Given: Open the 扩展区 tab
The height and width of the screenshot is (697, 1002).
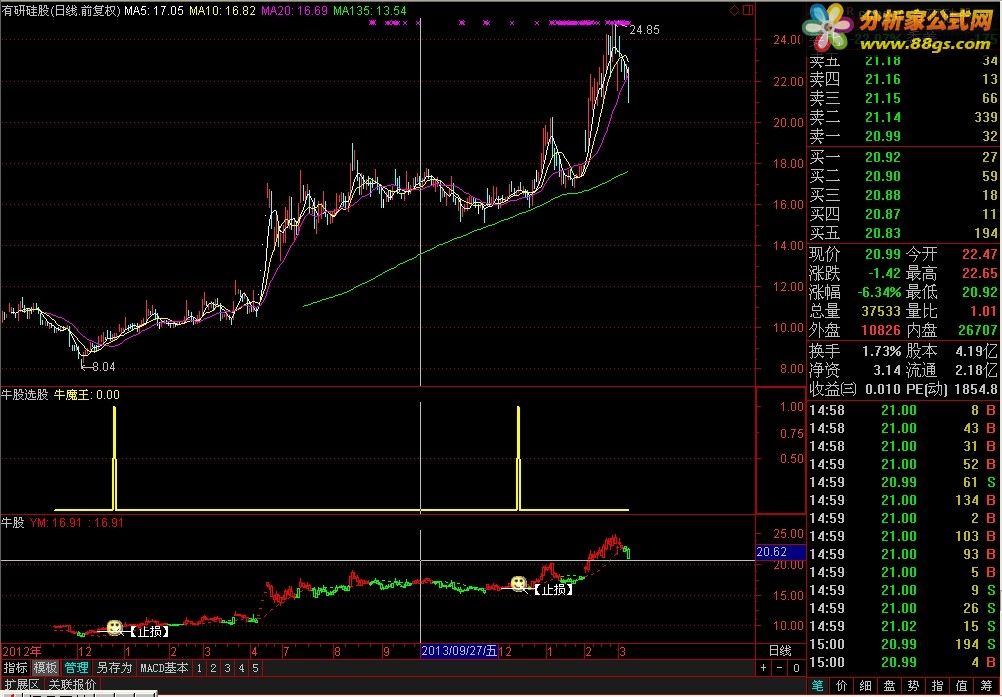Looking at the screenshot, I should 20,684.
